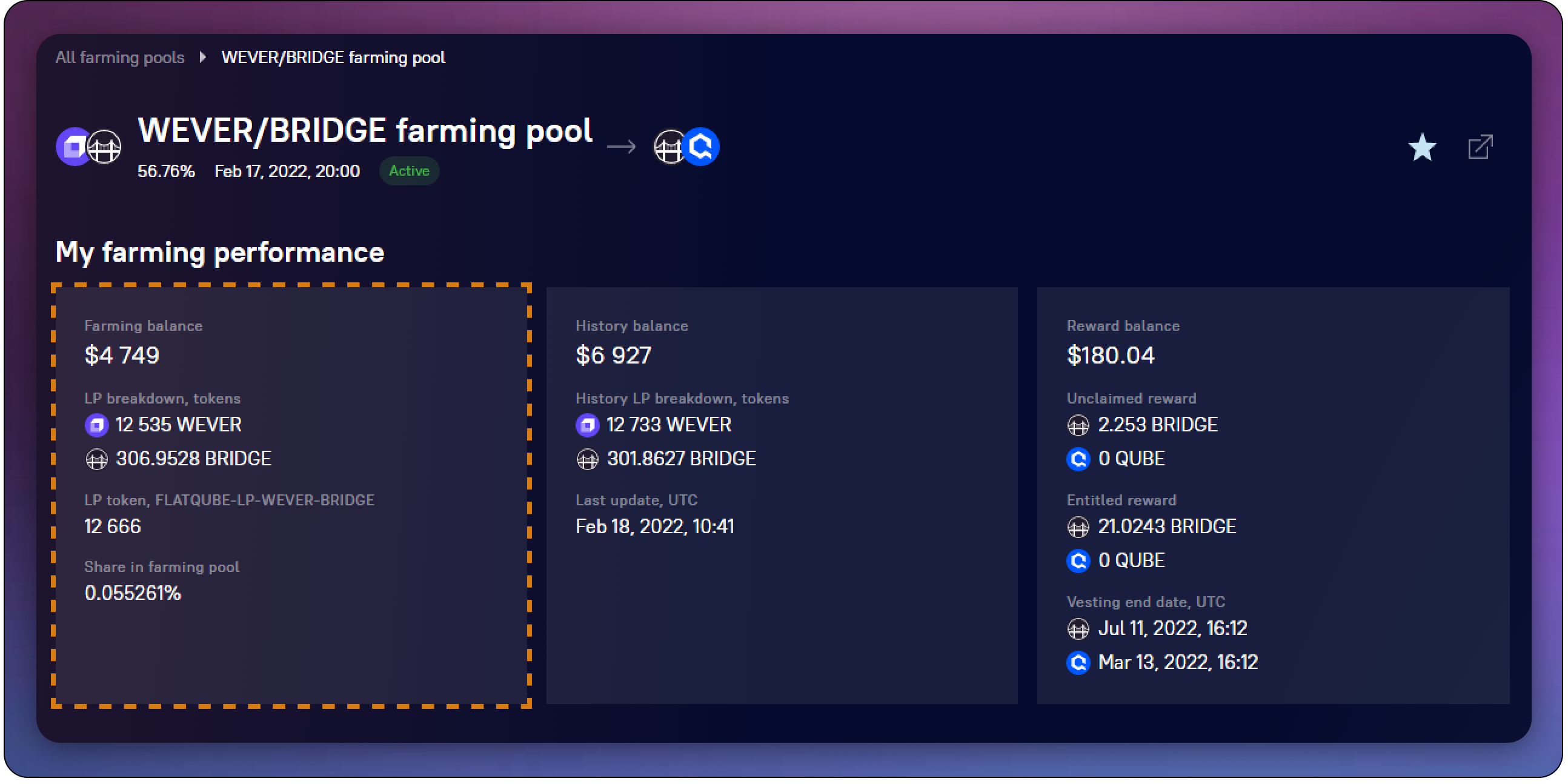Go back to All farming pools
This screenshot has width=1568, height=784.
click(120, 57)
